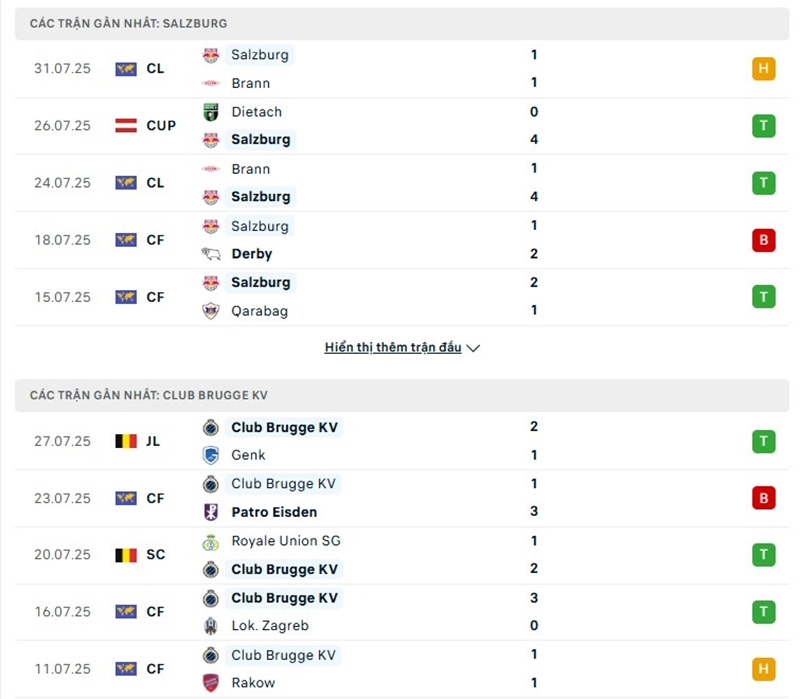Click the Genk club logo

pos(211,455)
